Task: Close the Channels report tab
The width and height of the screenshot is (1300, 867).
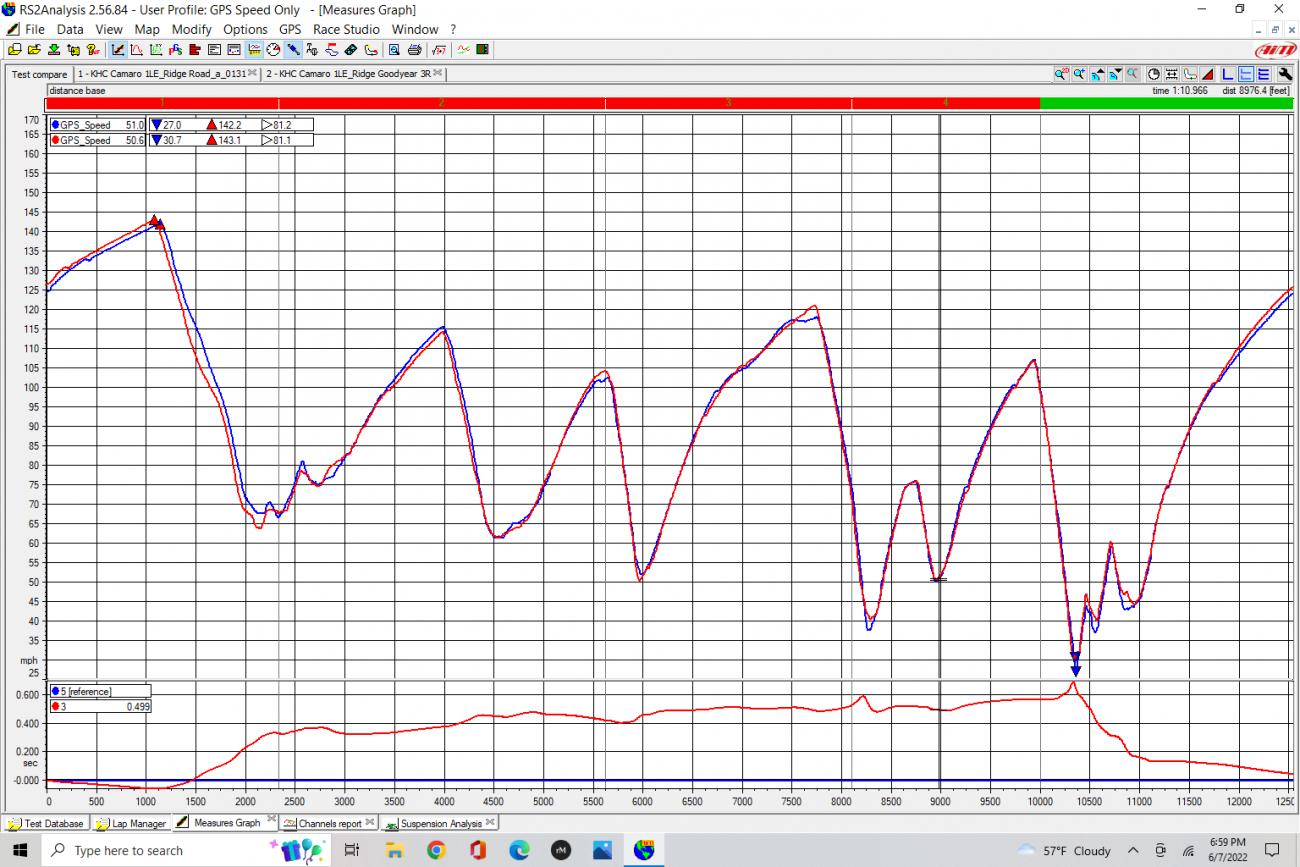Action: pyautogui.click(x=369, y=822)
